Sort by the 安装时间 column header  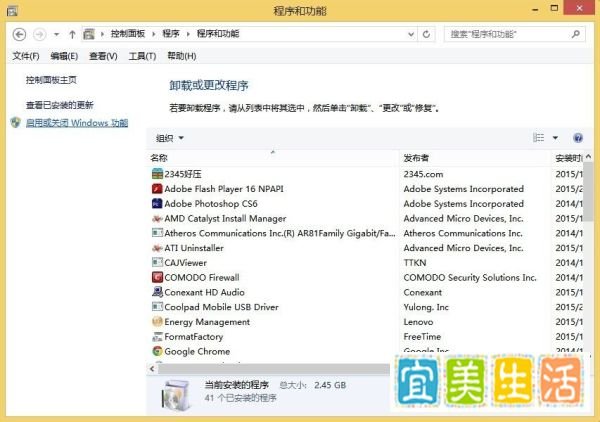click(567, 158)
